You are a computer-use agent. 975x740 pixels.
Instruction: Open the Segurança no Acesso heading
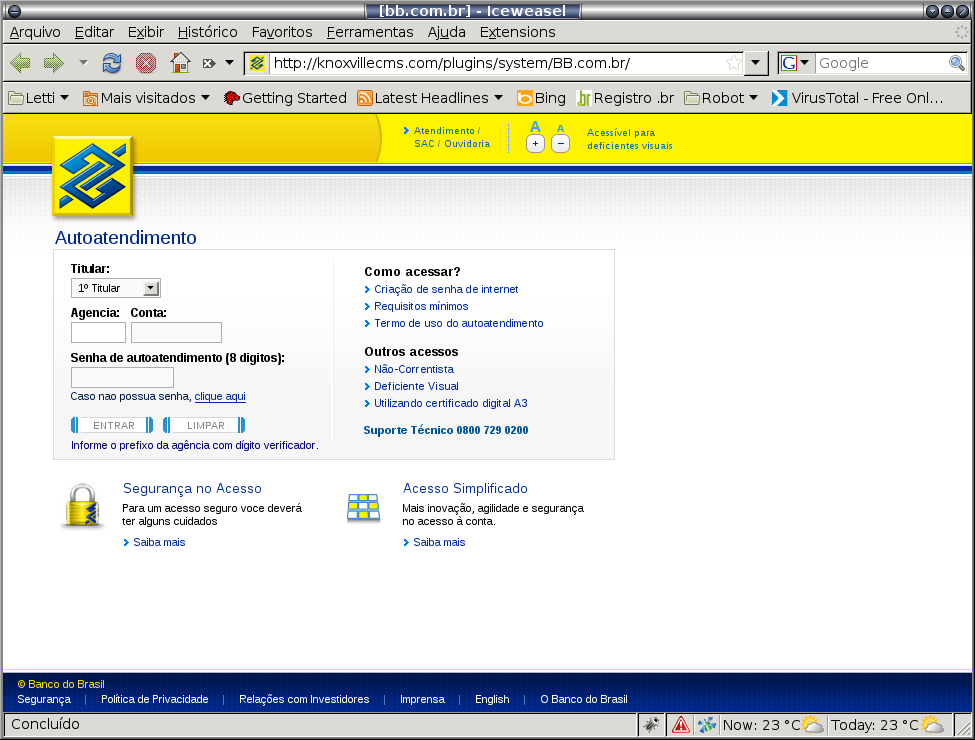(192, 489)
